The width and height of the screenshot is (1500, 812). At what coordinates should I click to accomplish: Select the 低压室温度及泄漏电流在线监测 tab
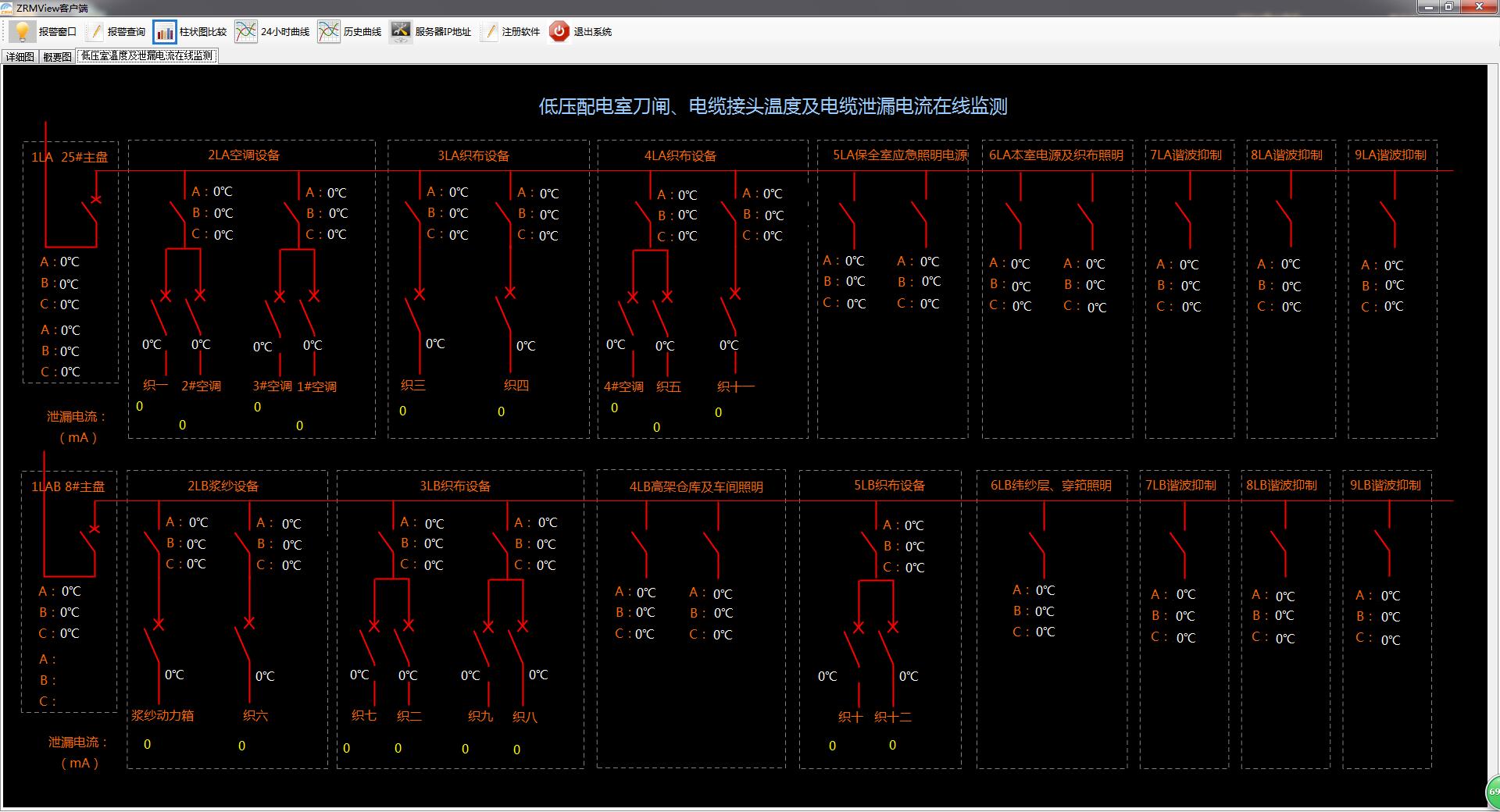click(147, 56)
